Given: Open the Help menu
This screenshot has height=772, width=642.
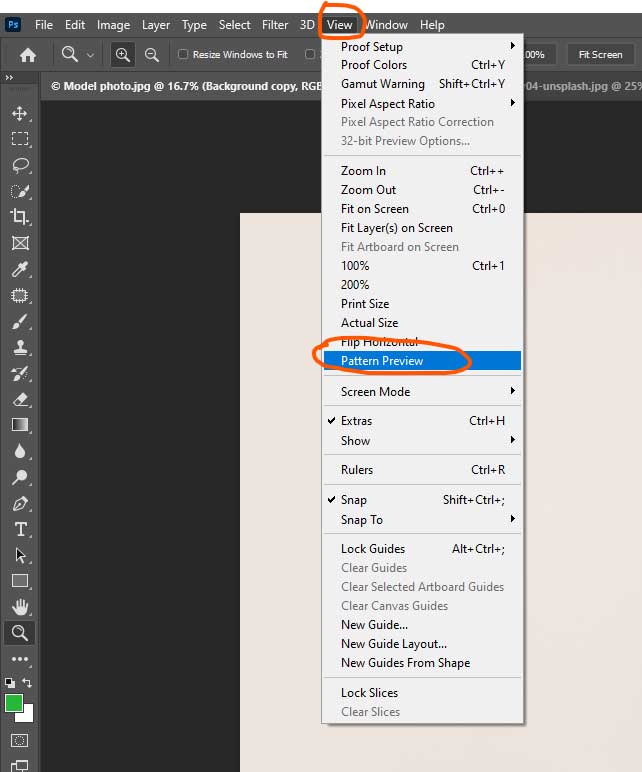Looking at the screenshot, I should pyautogui.click(x=432, y=25).
